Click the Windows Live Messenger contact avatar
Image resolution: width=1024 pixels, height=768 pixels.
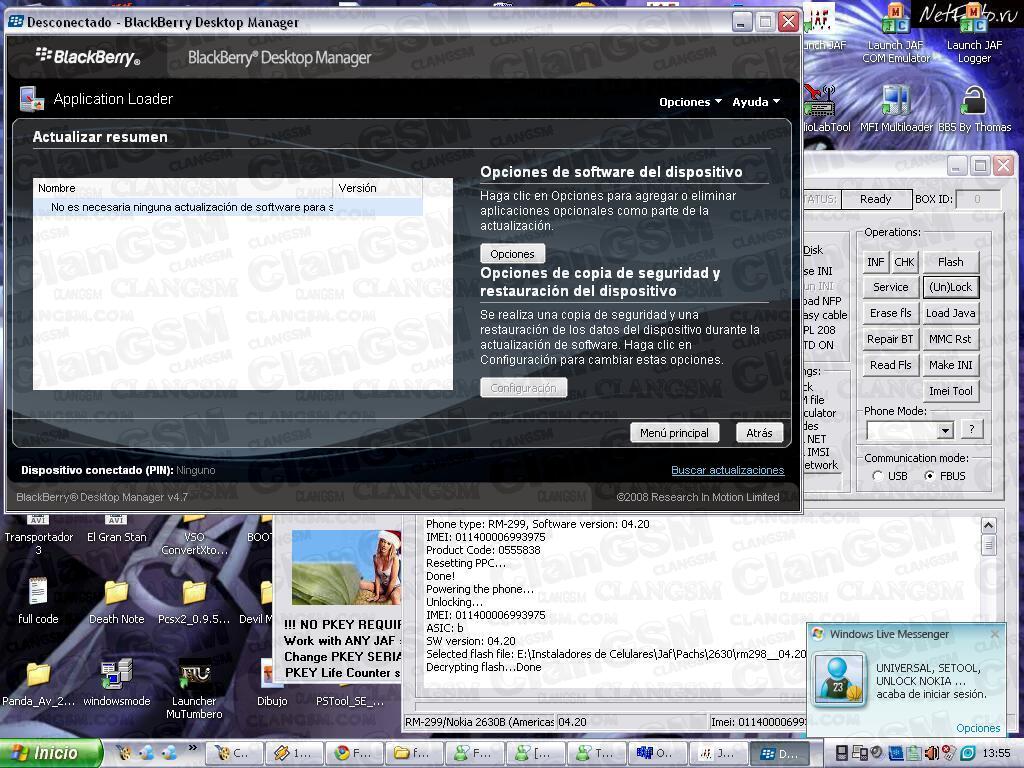pyautogui.click(x=839, y=679)
